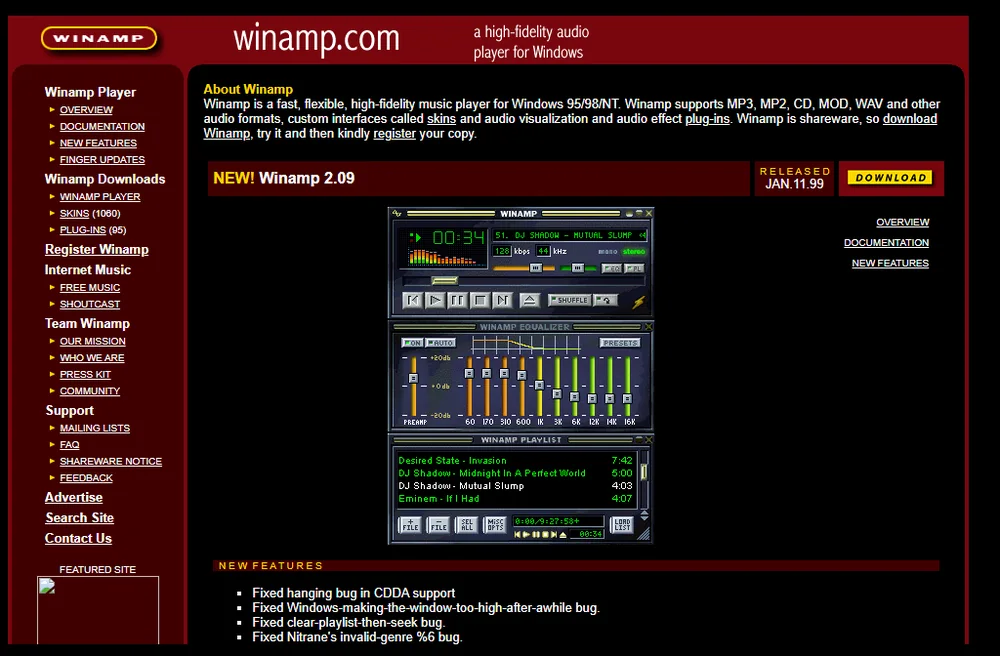Open the 'register' link in About paragraph

click(394, 133)
